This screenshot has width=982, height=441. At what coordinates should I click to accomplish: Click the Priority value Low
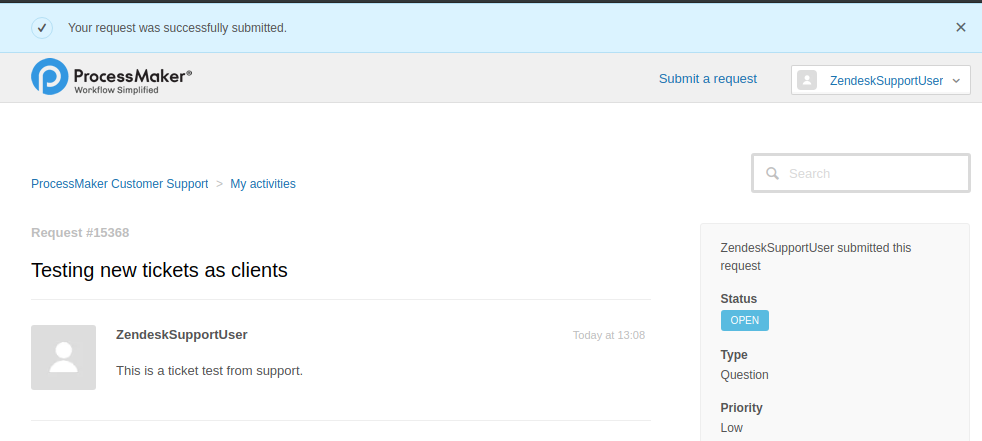tap(731, 428)
